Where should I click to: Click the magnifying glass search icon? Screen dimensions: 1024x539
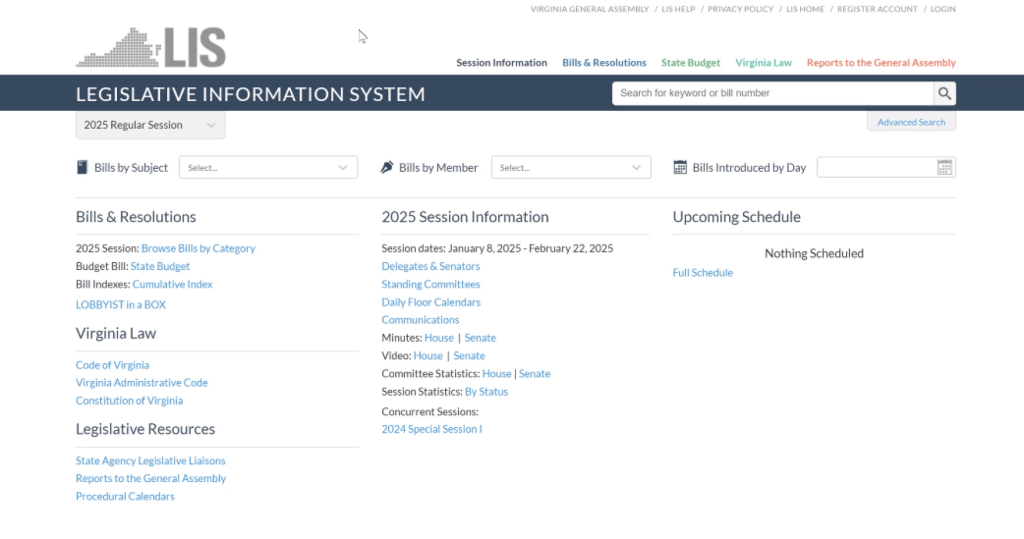pyautogui.click(x=944, y=93)
